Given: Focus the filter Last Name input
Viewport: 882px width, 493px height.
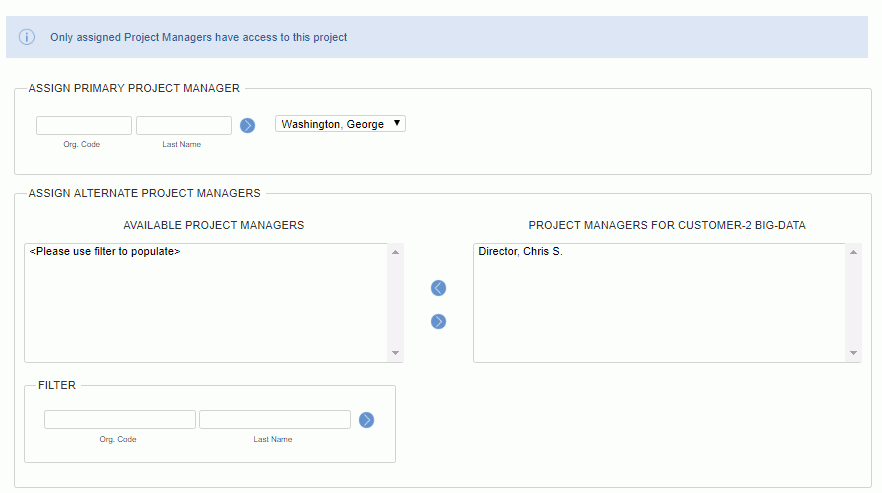Looking at the screenshot, I should [275, 419].
